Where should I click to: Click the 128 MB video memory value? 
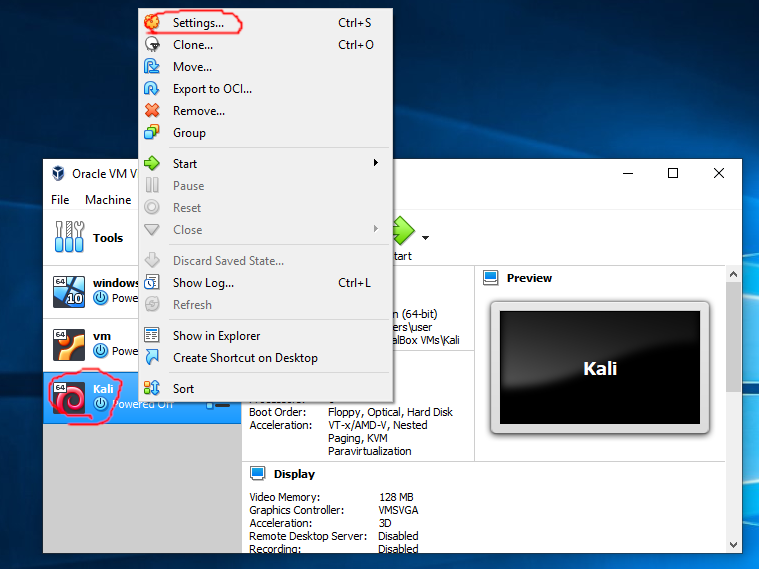tap(396, 497)
